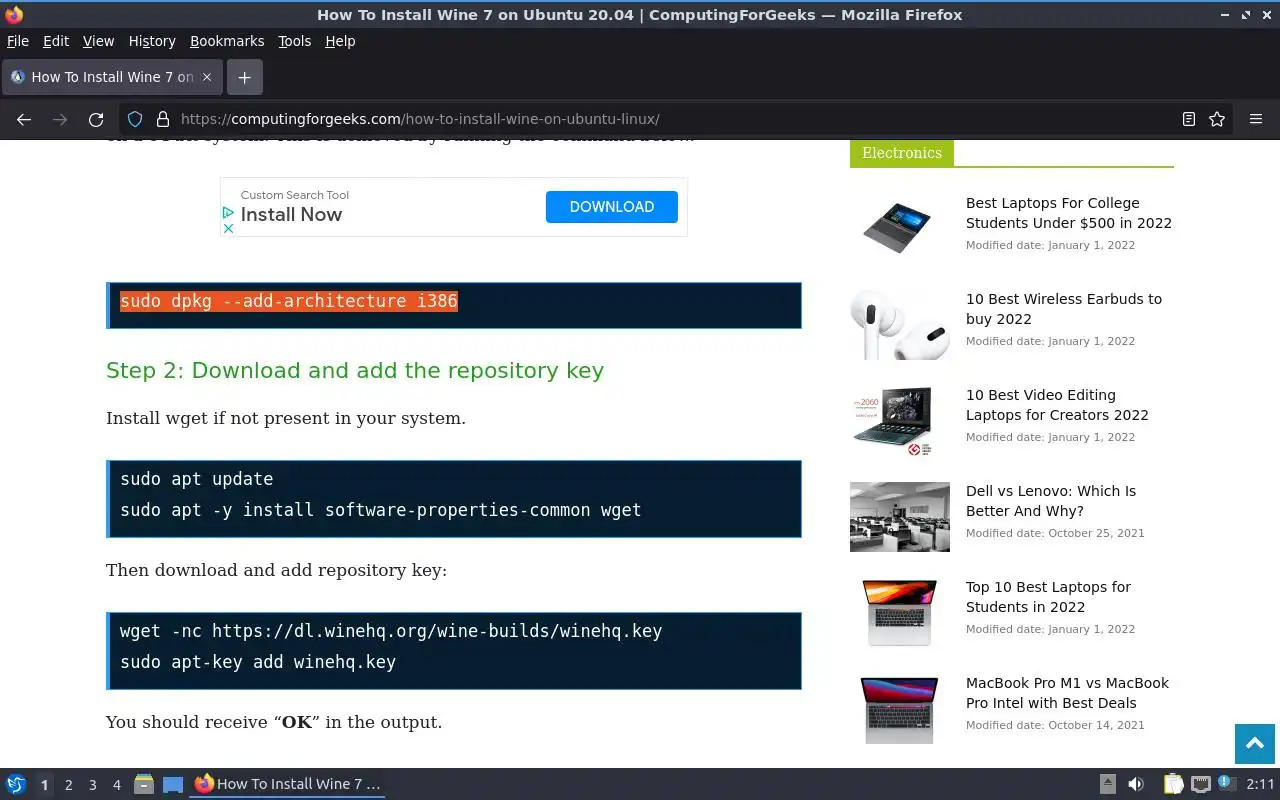Open Top 10 Best Laptops for Students
Image resolution: width=1280 pixels, height=800 pixels.
point(1048,597)
